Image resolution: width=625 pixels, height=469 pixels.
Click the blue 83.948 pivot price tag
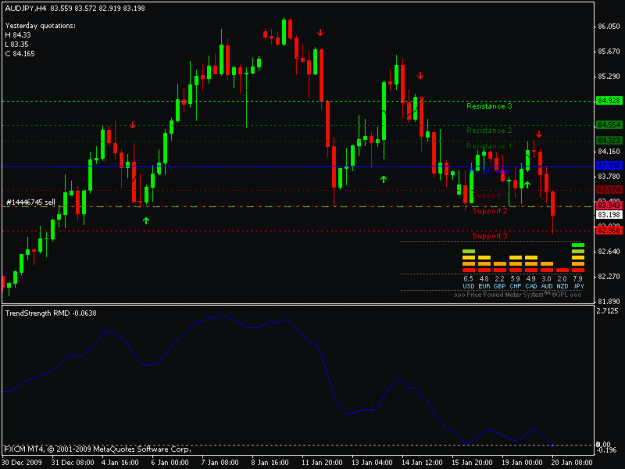(609, 165)
